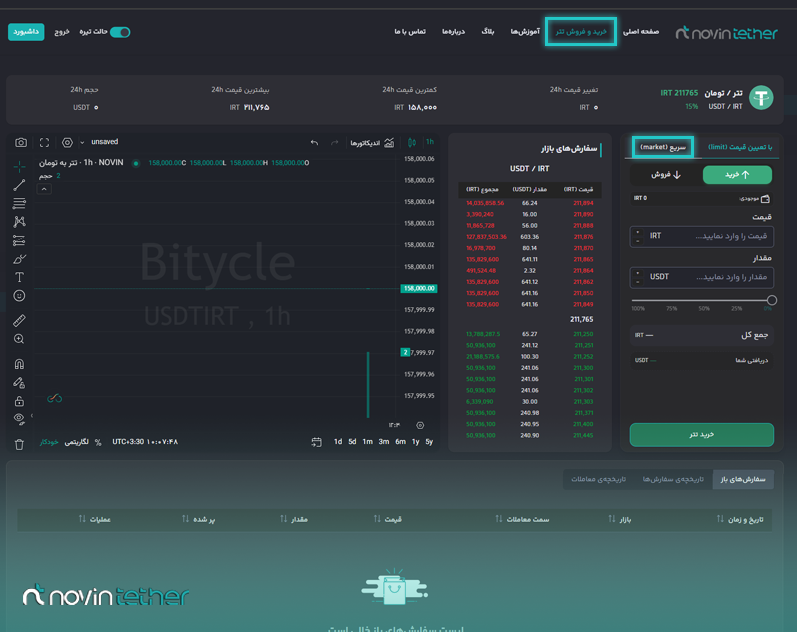Open the price scale settings gear
This screenshot has width=797, height=632.
tap(420, 425)
